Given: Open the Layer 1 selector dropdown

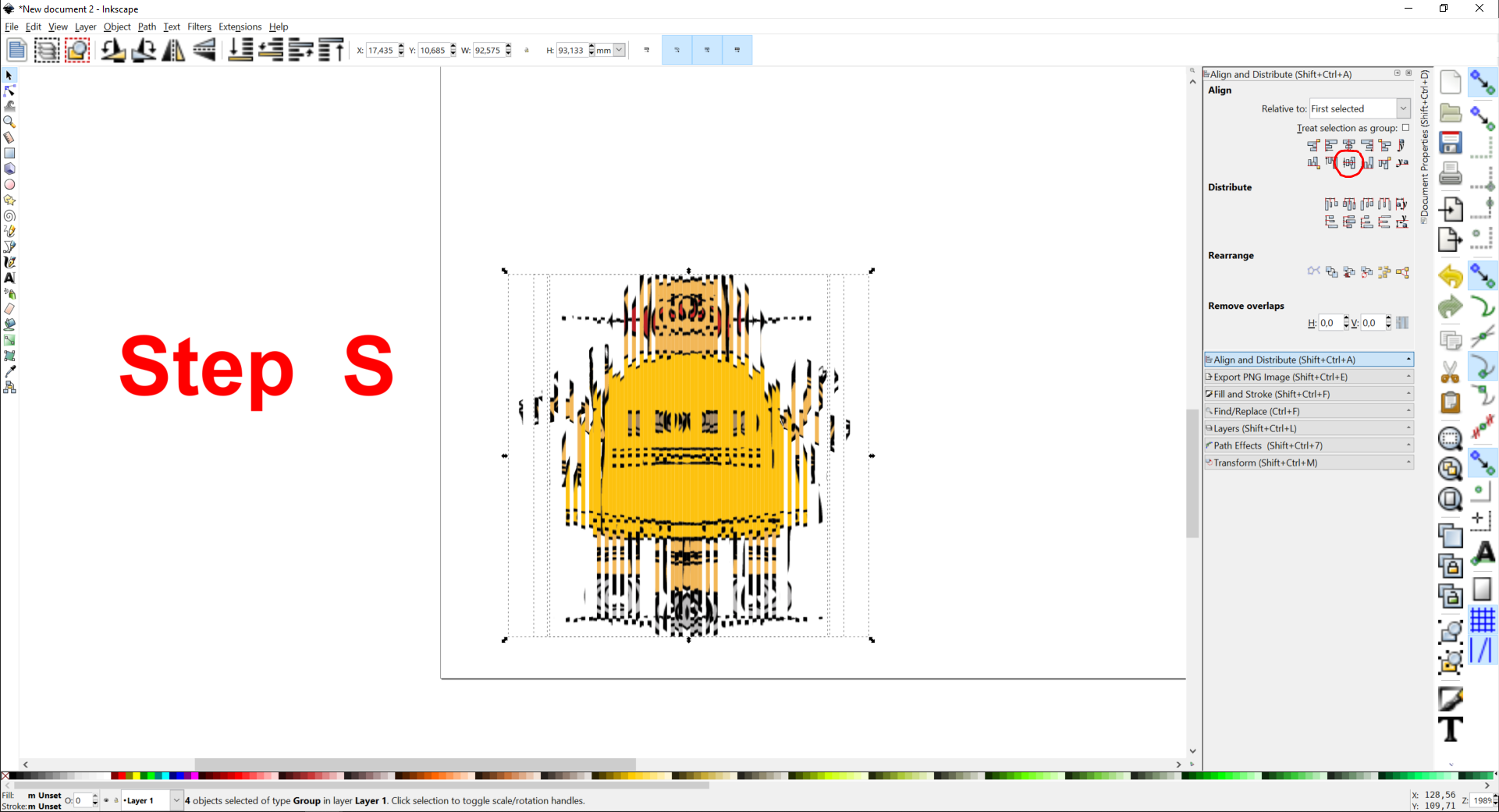Looking at the screenshot, I should (x=151, y=800).
